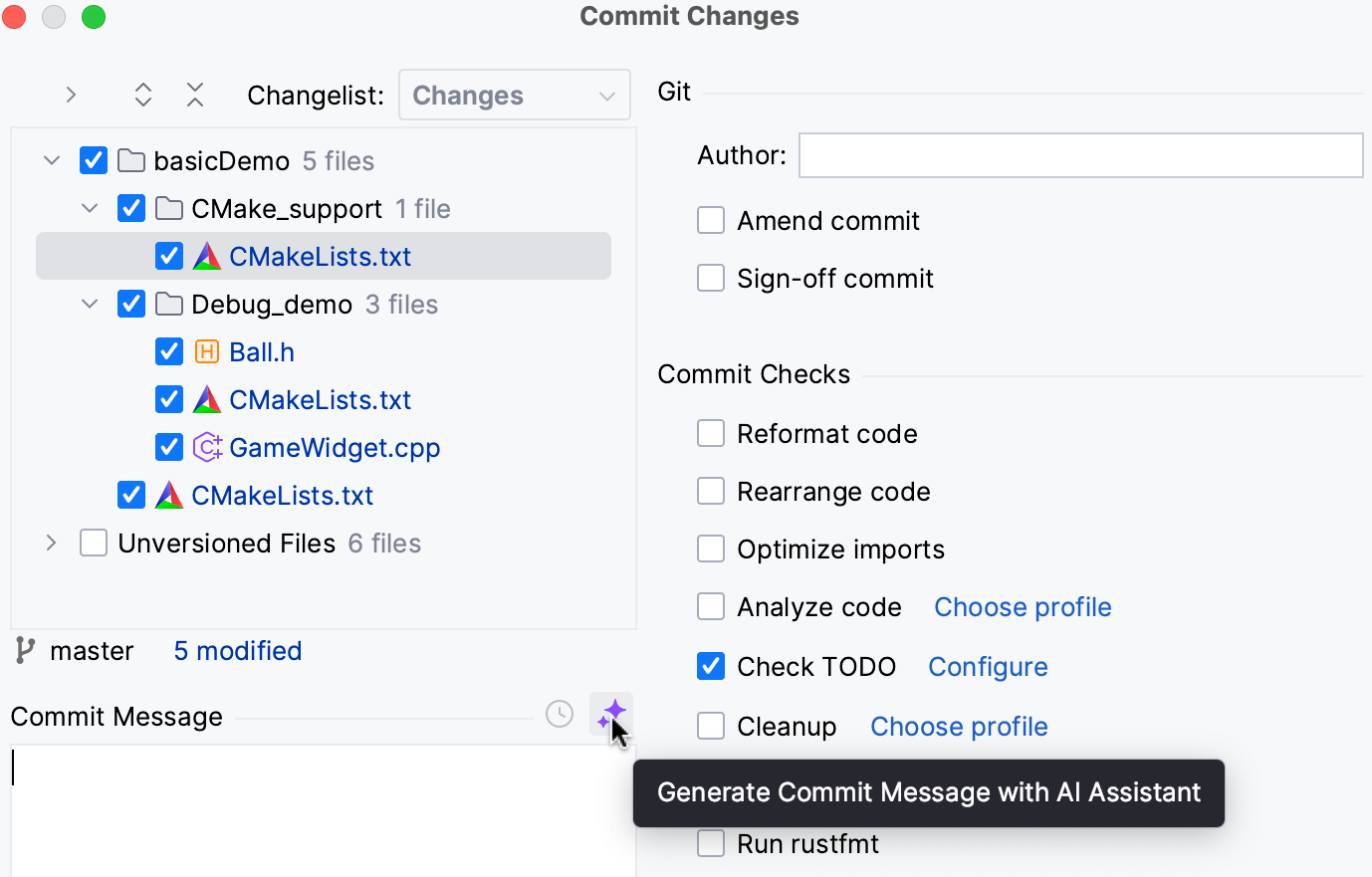Expand the Unversioned Files group
This screenshot has height=877, width=1372.
(51, 542)
